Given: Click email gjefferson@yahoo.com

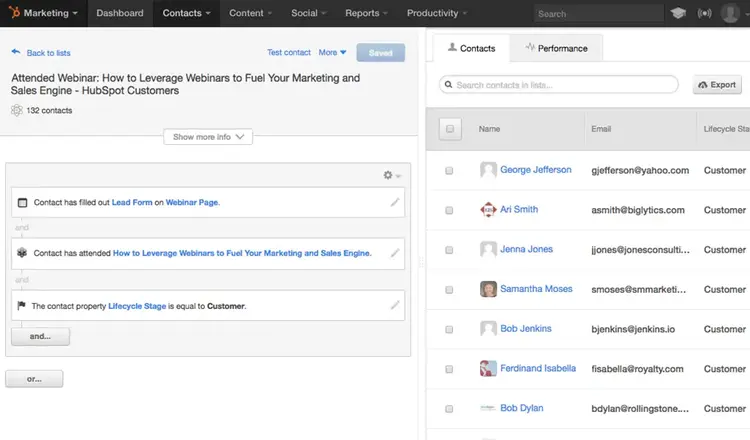Looking at the screenshot, I should click(x=640, y=170).
